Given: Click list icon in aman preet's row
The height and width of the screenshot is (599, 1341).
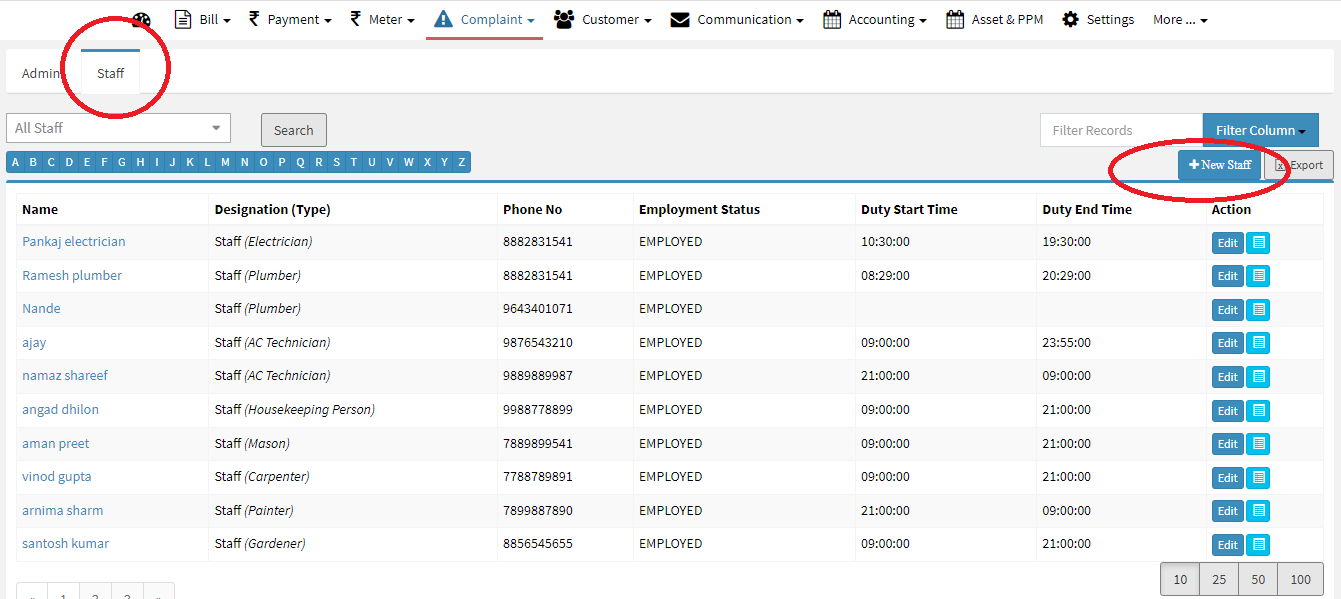Looking at the screenshot, I should point(1258,444).
